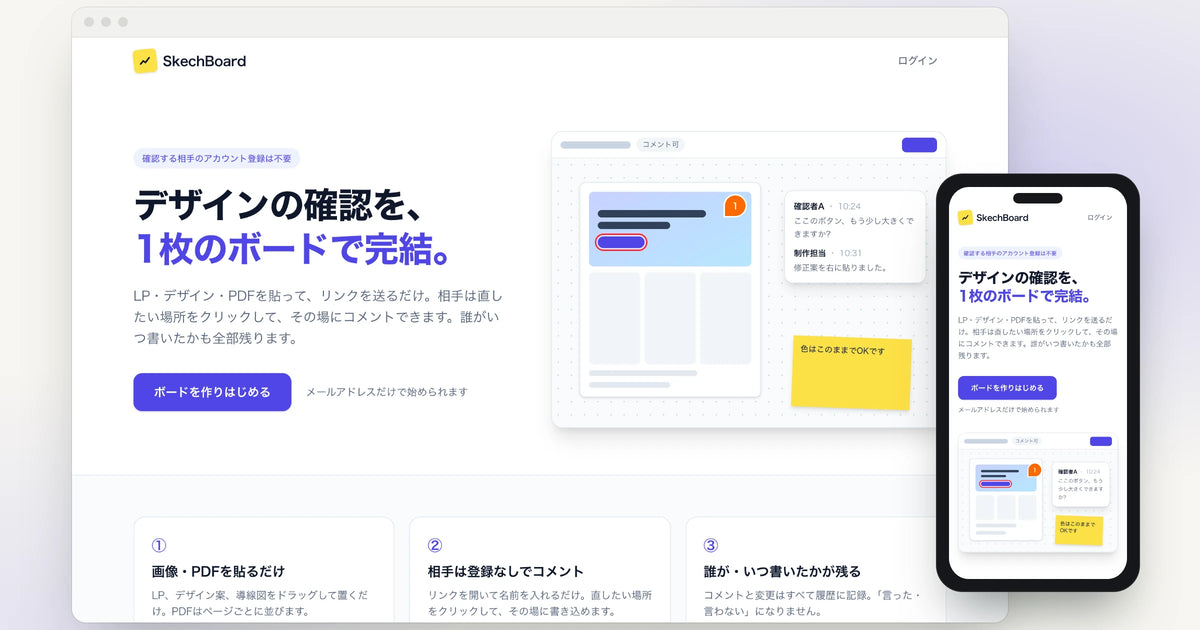Click the yellow SkechBoard logo icon in the desktop header
This screenshot has width=1200, height=630.
[145, 61]
